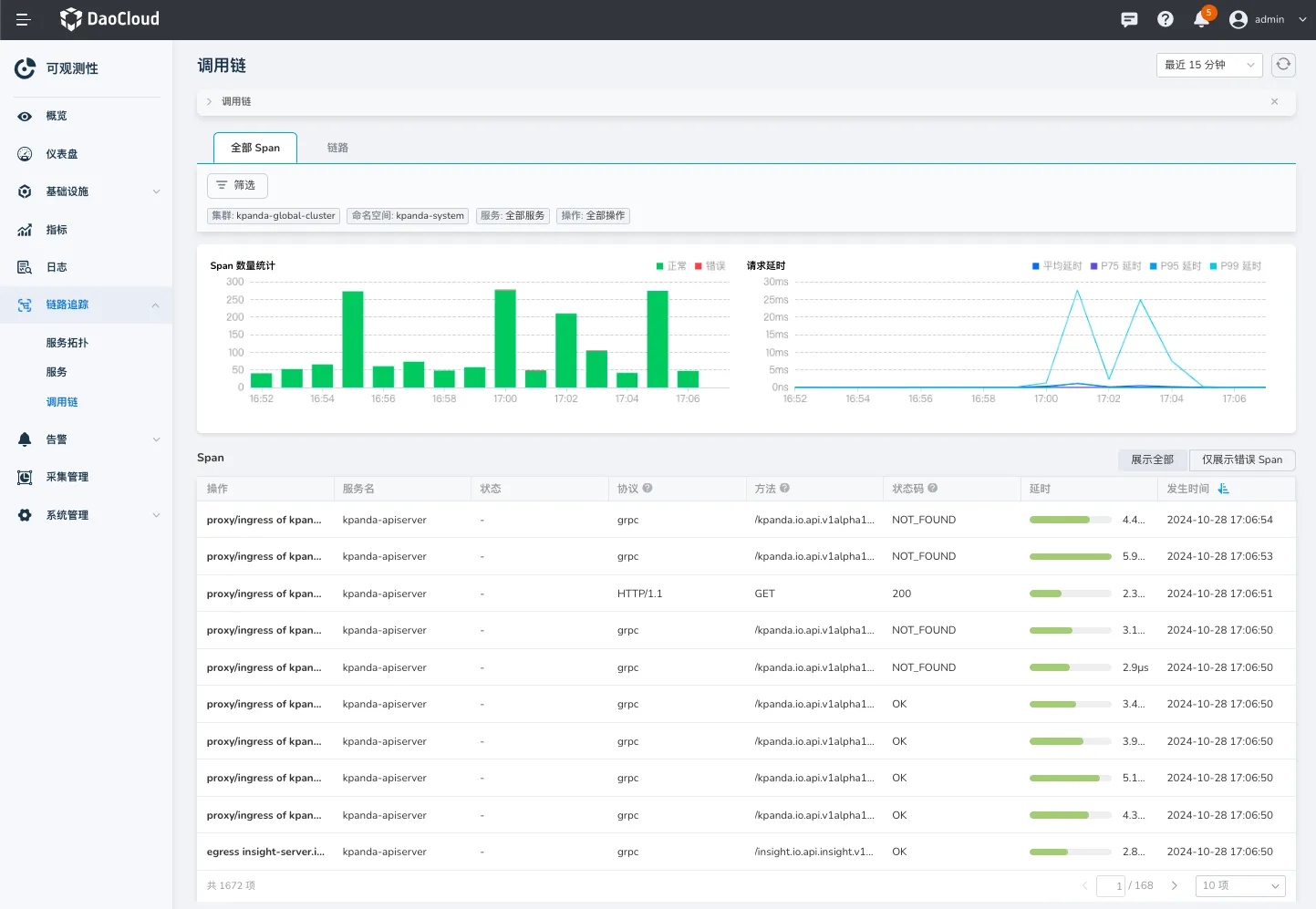Click the refresh icon button
Viewport: 1316px width, 909px height.
coord(1283,65)
